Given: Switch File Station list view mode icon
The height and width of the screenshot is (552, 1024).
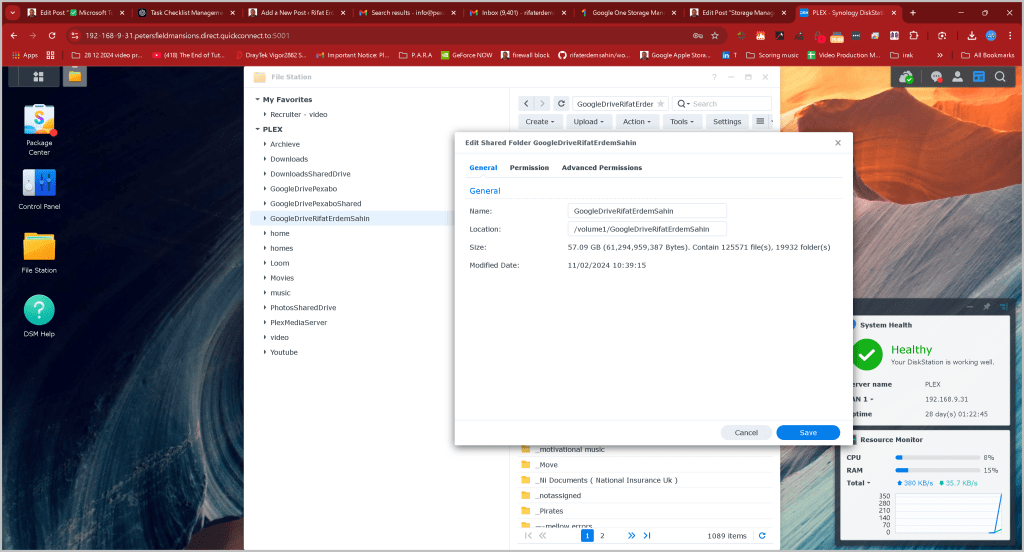Looking at the screenshot, I should click(x=760, y=122).
